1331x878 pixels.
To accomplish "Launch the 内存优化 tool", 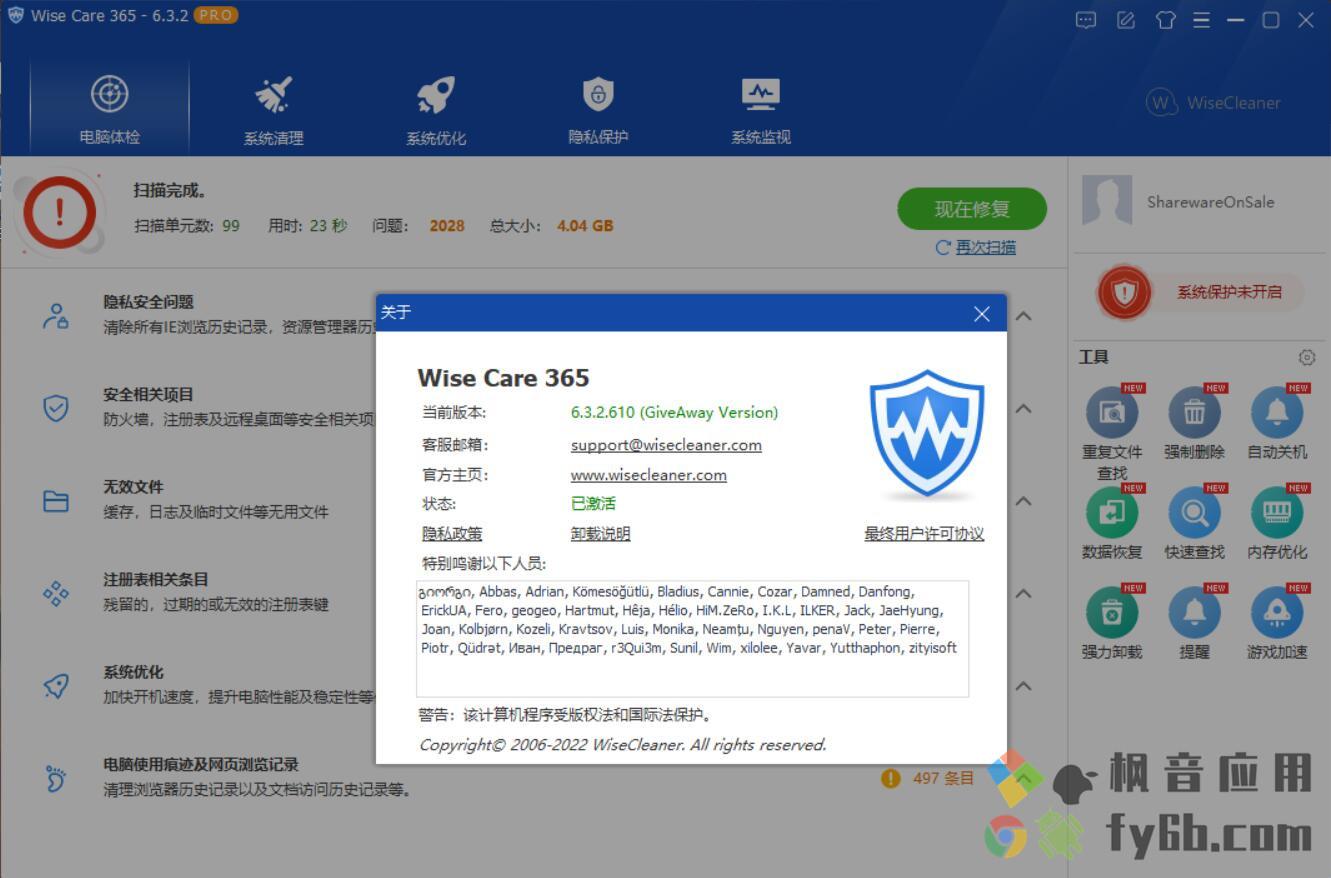I will coord(1277,522).
